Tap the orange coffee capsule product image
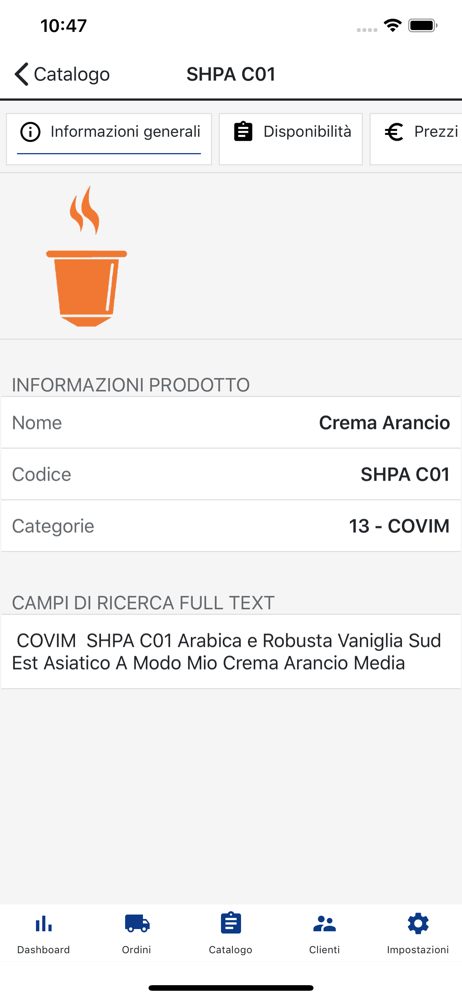Screen dimensions: 462x1000 86,256
